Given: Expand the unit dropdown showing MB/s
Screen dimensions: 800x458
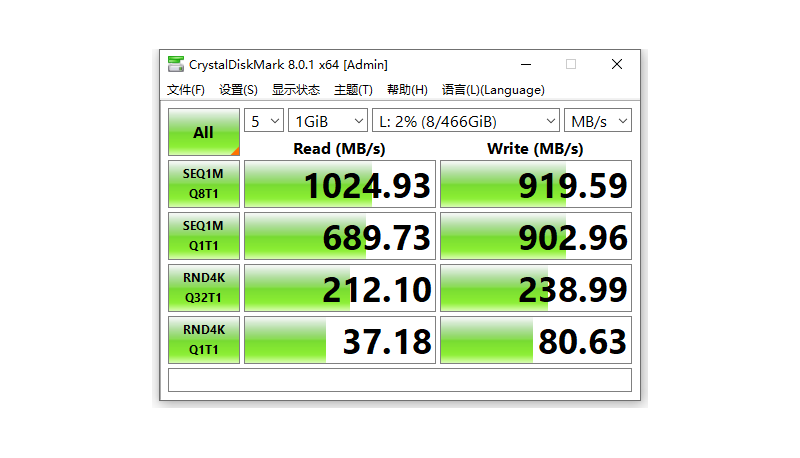Looking at the screenshot, I should 598,121.
